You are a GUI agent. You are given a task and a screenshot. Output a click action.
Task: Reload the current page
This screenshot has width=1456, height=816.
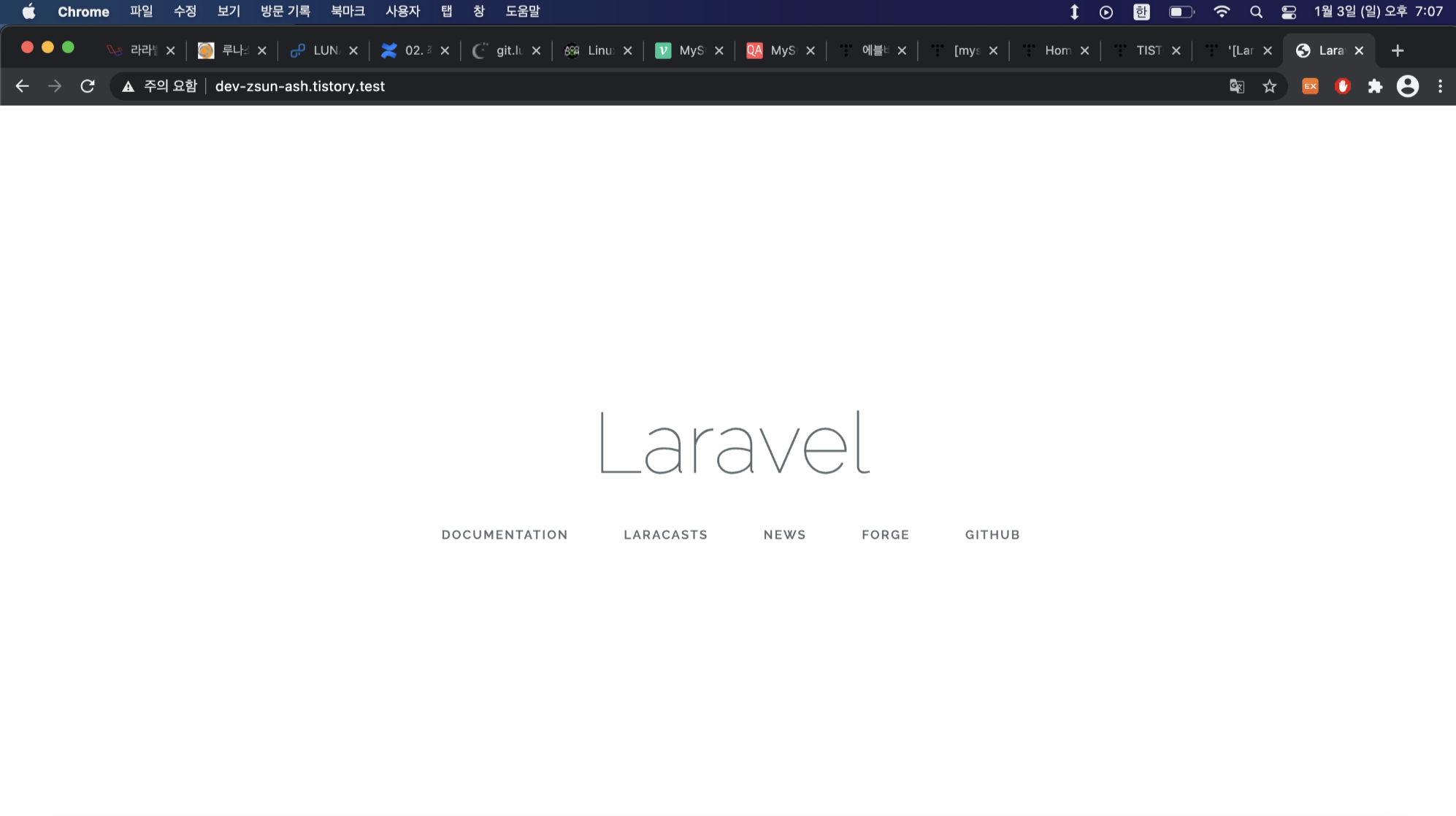point(88,86)
